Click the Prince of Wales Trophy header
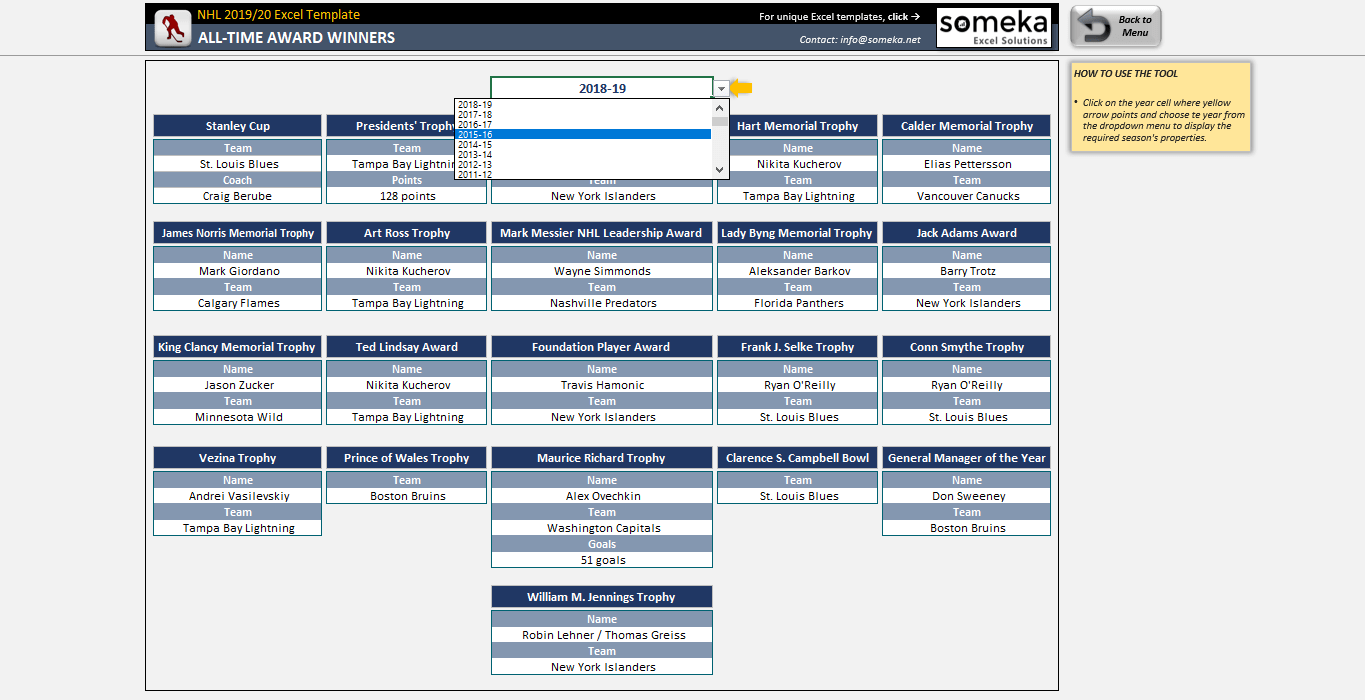The width and height of the screenshot is (1365, 700). point(407,458)
